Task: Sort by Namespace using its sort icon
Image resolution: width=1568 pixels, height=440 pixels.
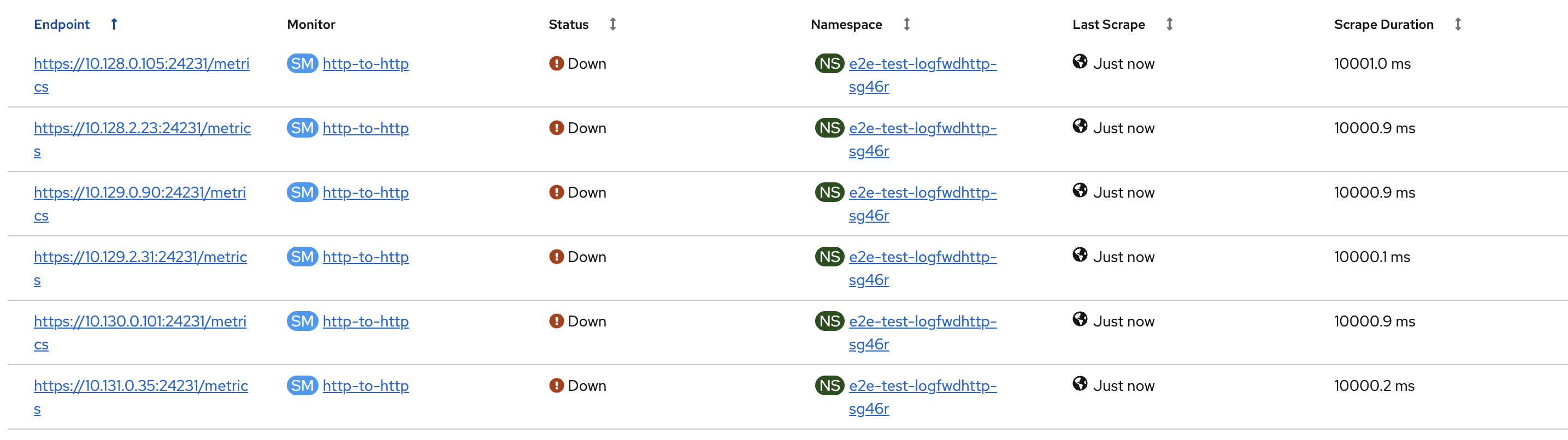Action: 906,25
